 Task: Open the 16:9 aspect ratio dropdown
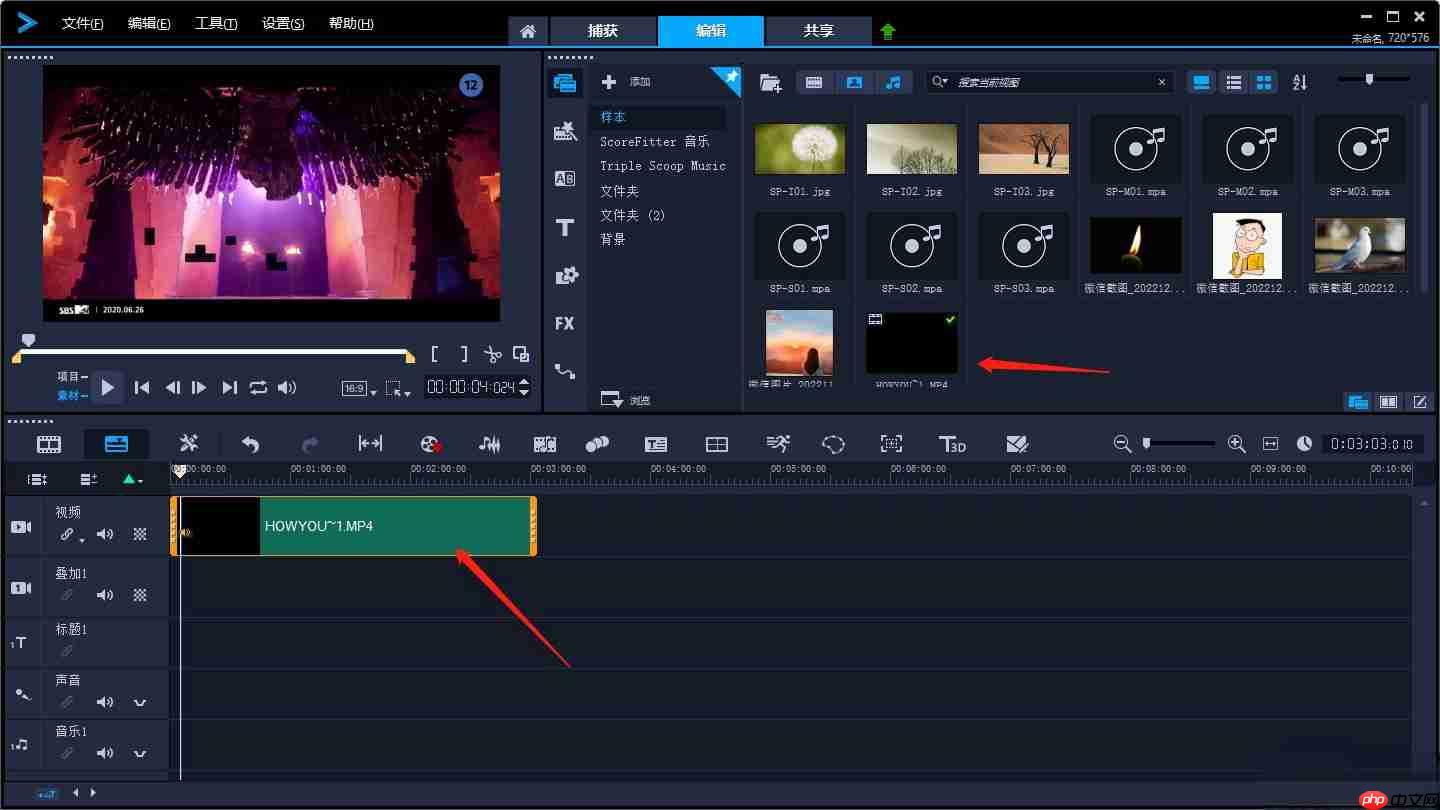coord(356,389)
